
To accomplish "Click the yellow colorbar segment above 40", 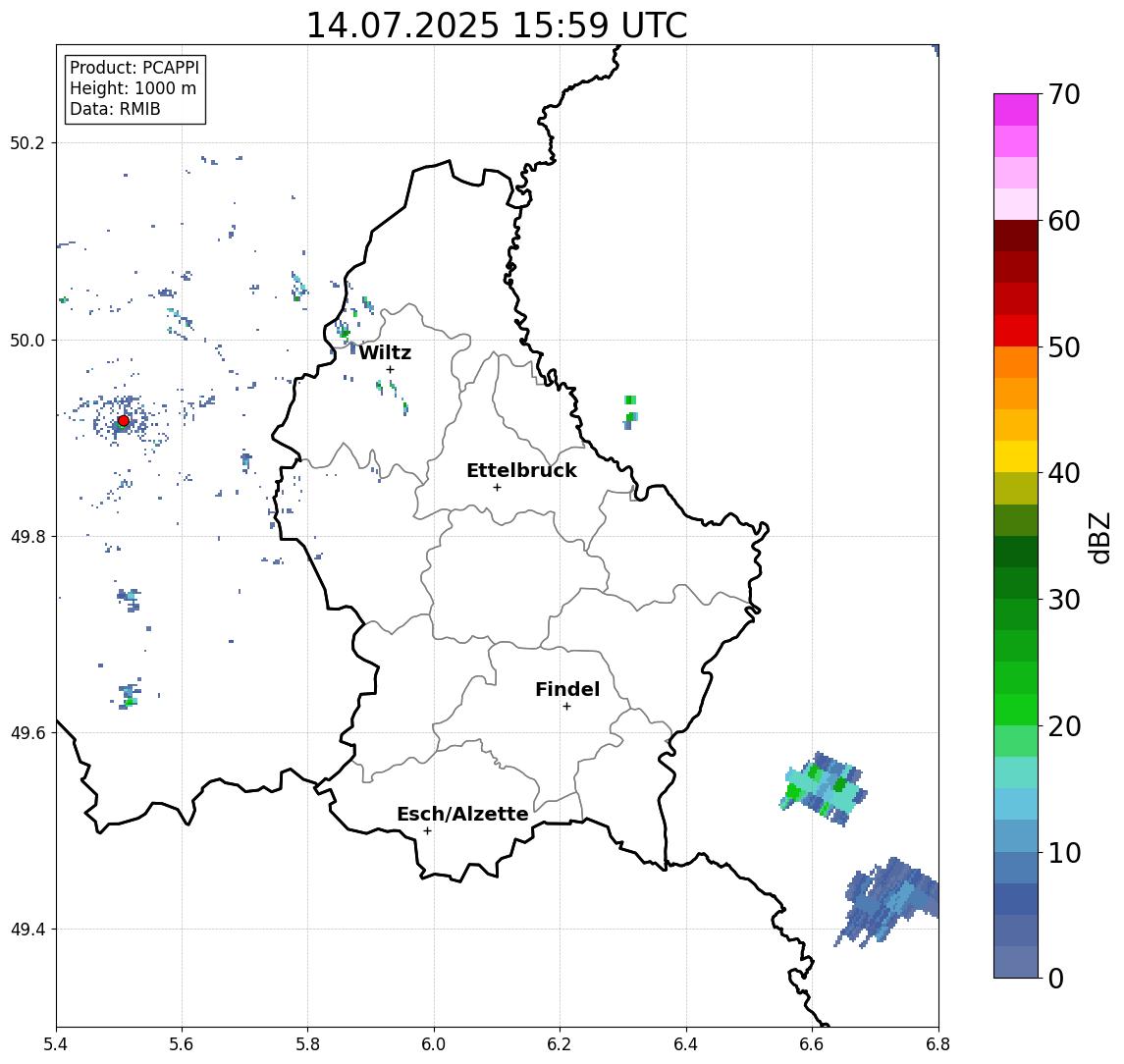I will [1016, 456].
